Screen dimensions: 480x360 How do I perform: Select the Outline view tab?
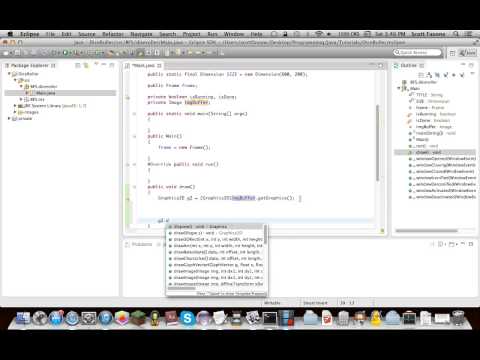pos(409,65)
